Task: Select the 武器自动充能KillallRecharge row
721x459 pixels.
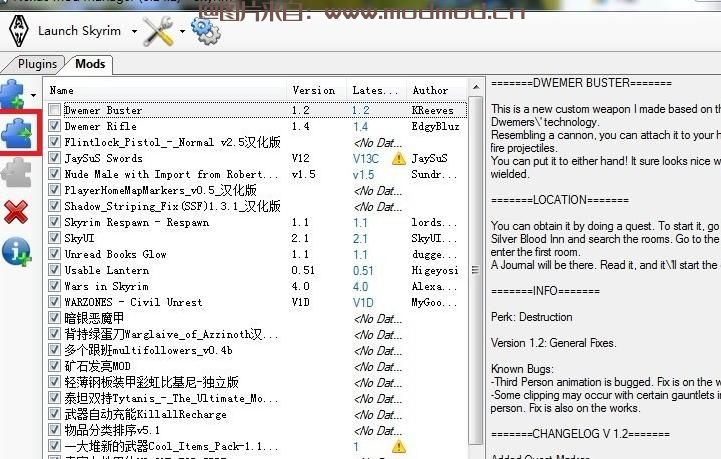Action: tap(257, 414)
